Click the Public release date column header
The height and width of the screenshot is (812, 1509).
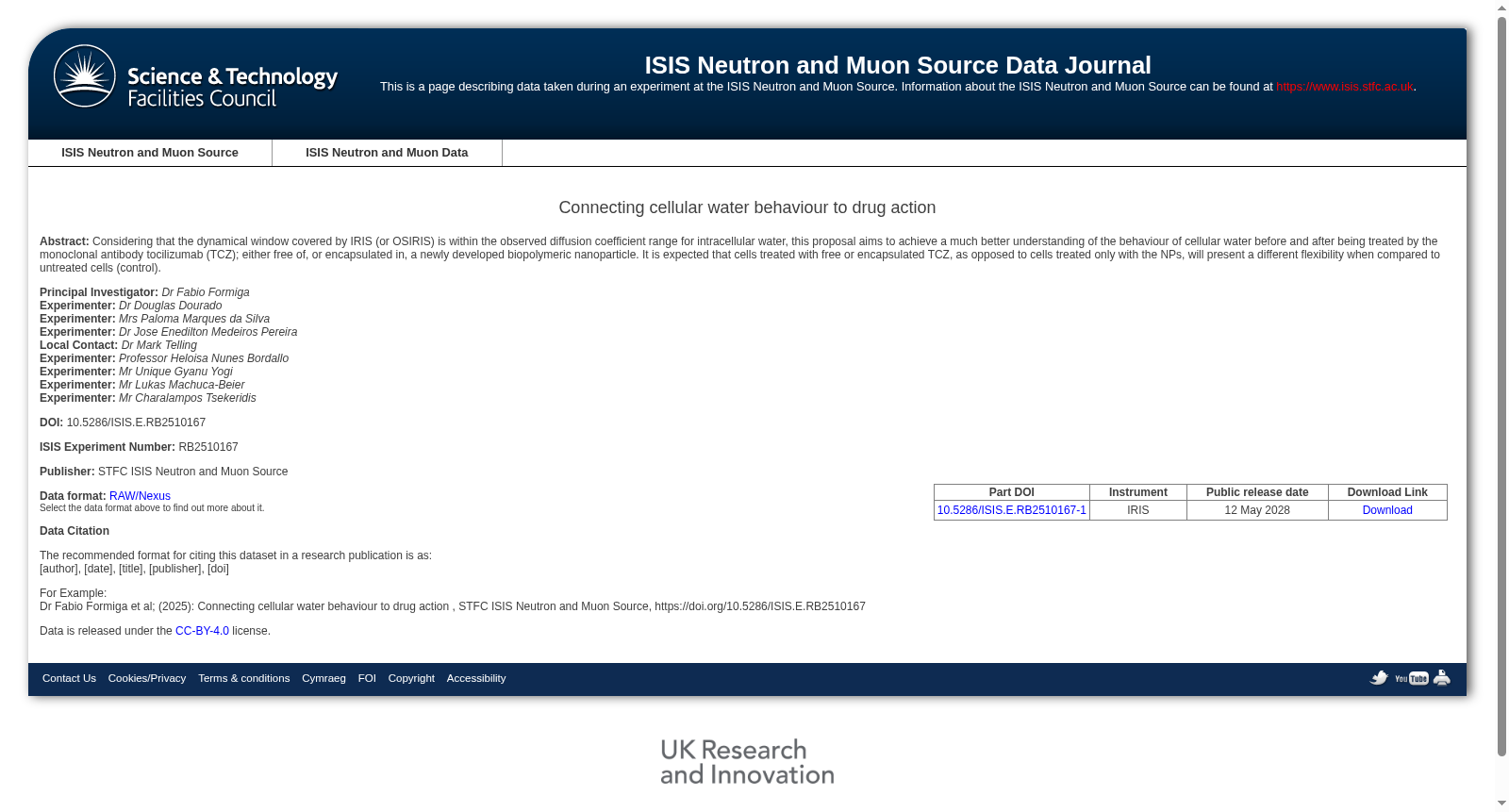[x=1257, y=492]
